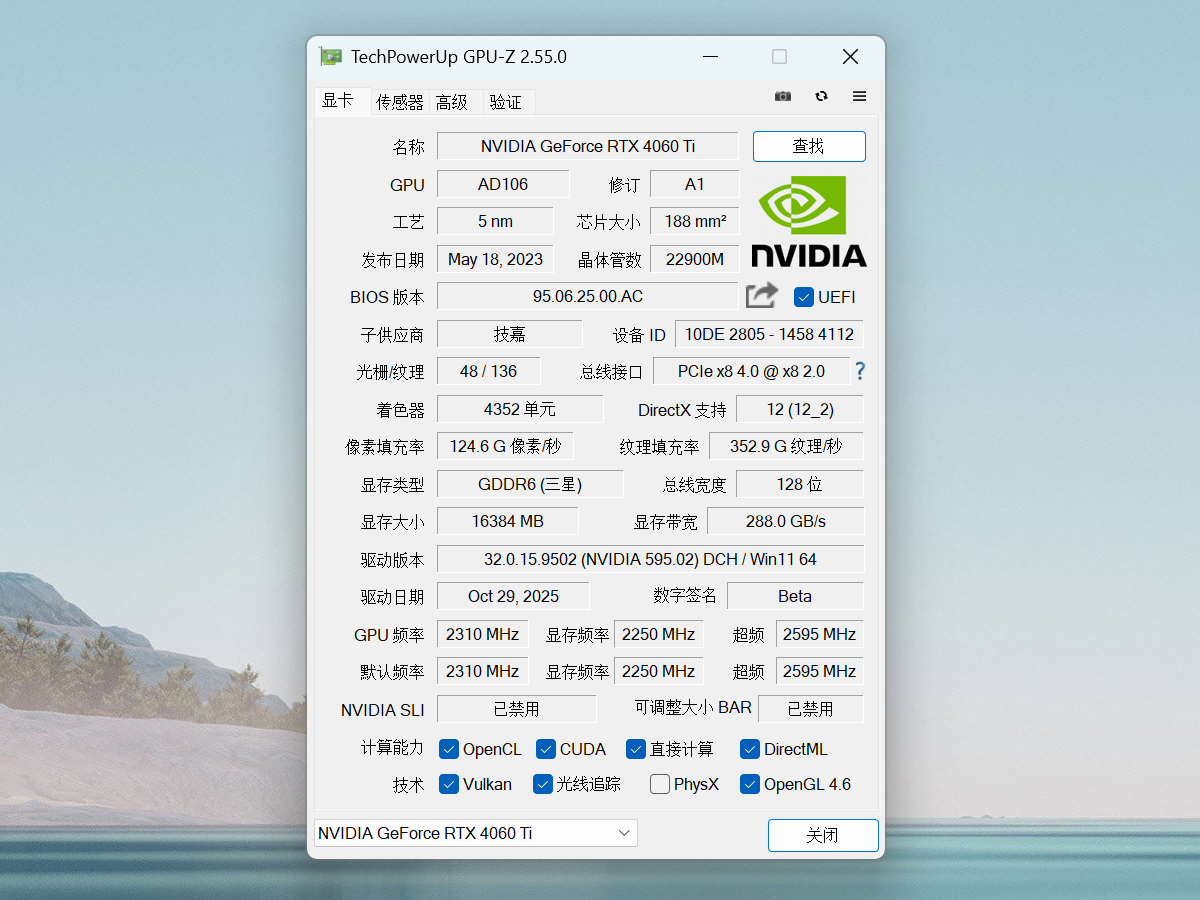
Task: Capture a screenshot with the camera icon
Action: (x=782, y=96)
